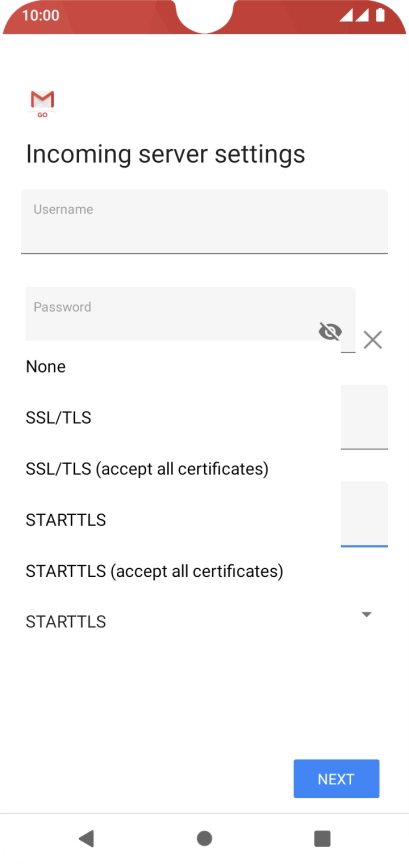Open the currently selected STARTTLS spinner
The height and width of the screenshot is (864, 409).
tap(204, 622)
